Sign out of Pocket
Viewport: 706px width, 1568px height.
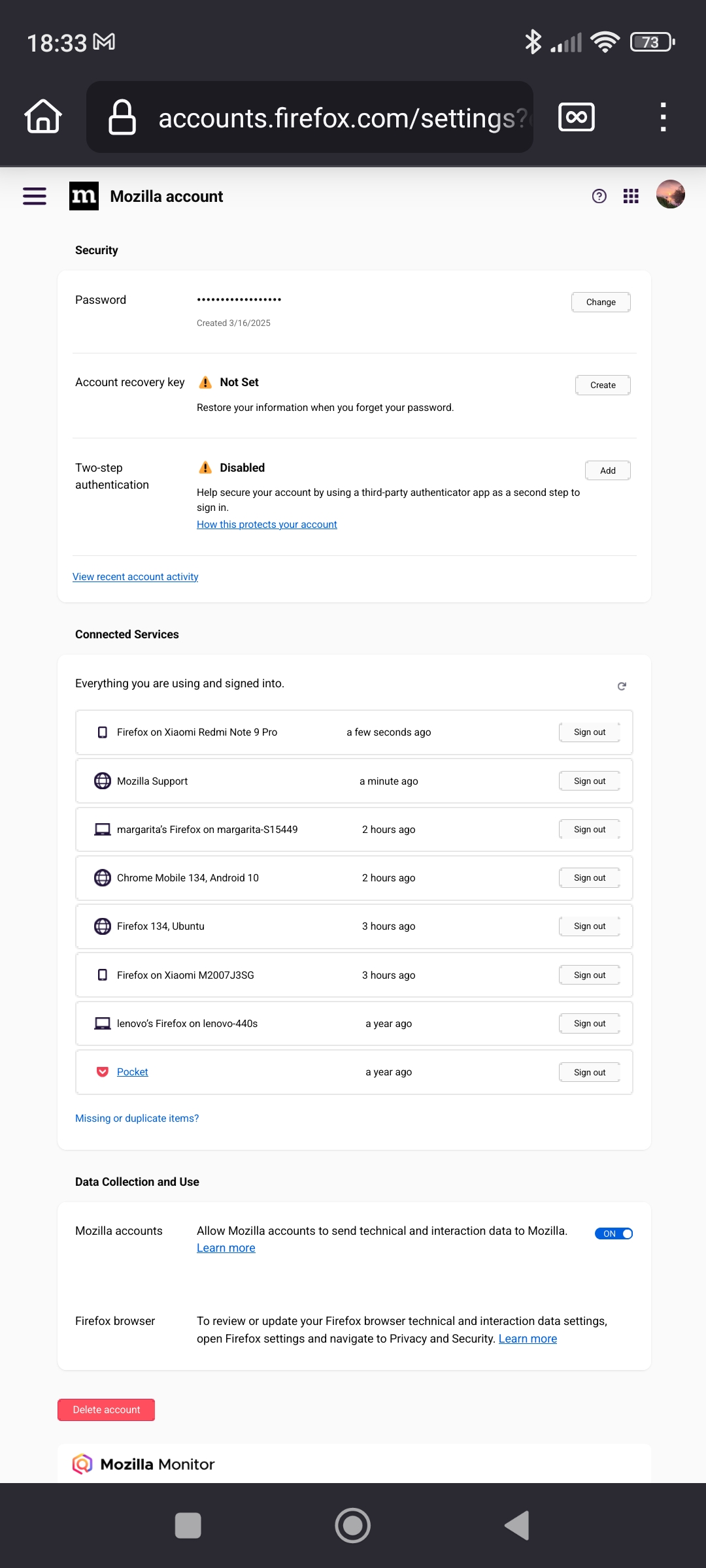(590, 1072)
